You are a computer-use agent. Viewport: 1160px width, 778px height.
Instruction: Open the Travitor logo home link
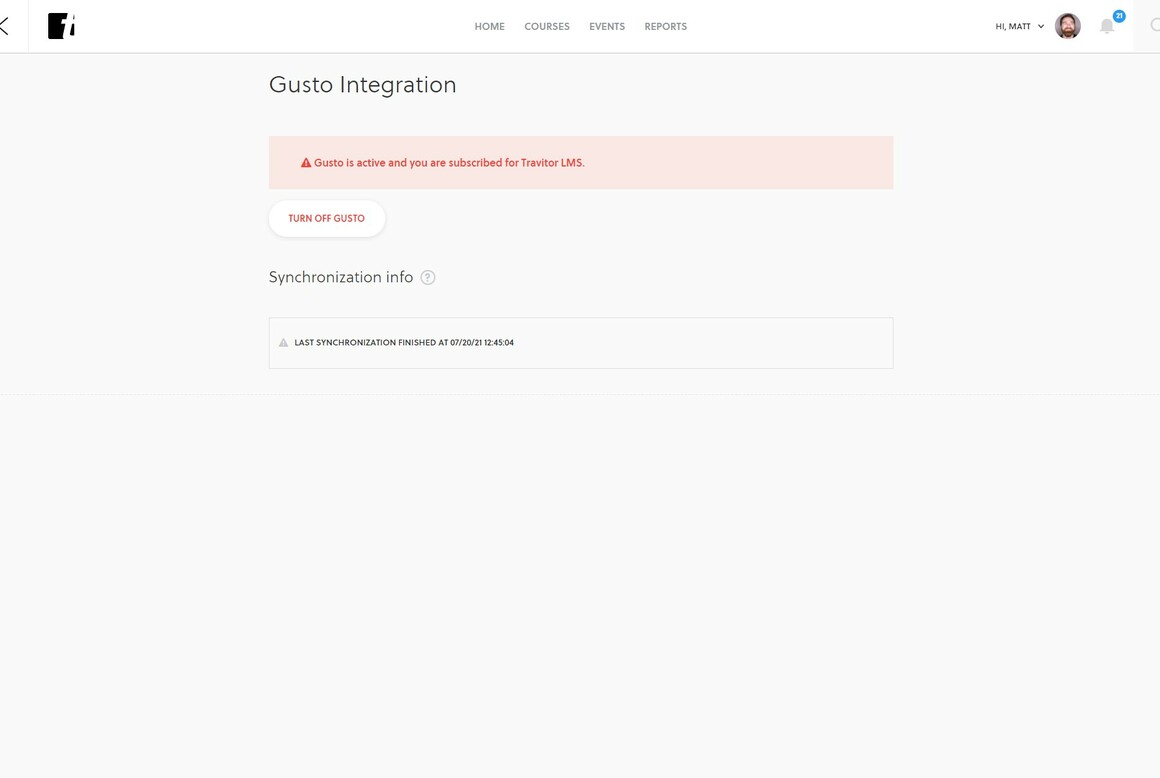[61, 26]
